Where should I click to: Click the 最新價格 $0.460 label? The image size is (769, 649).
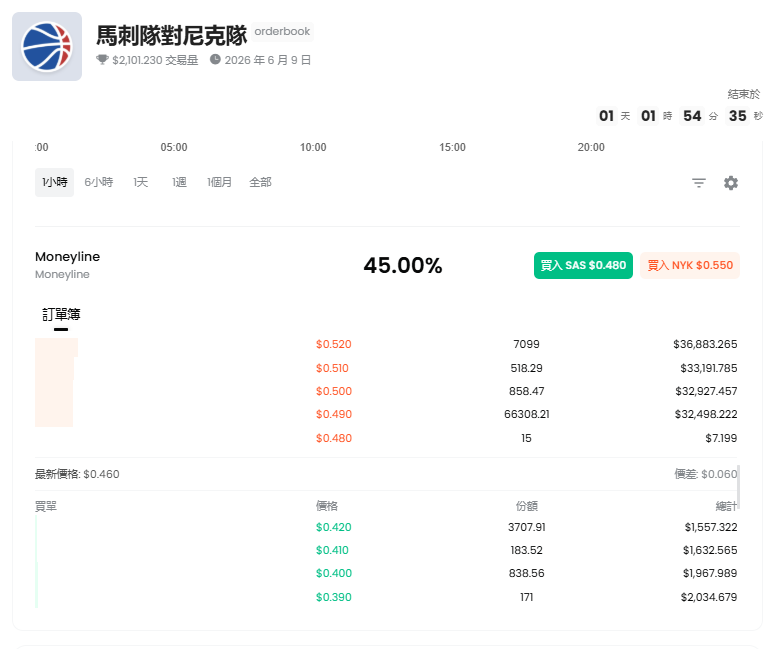coord(77,474)
